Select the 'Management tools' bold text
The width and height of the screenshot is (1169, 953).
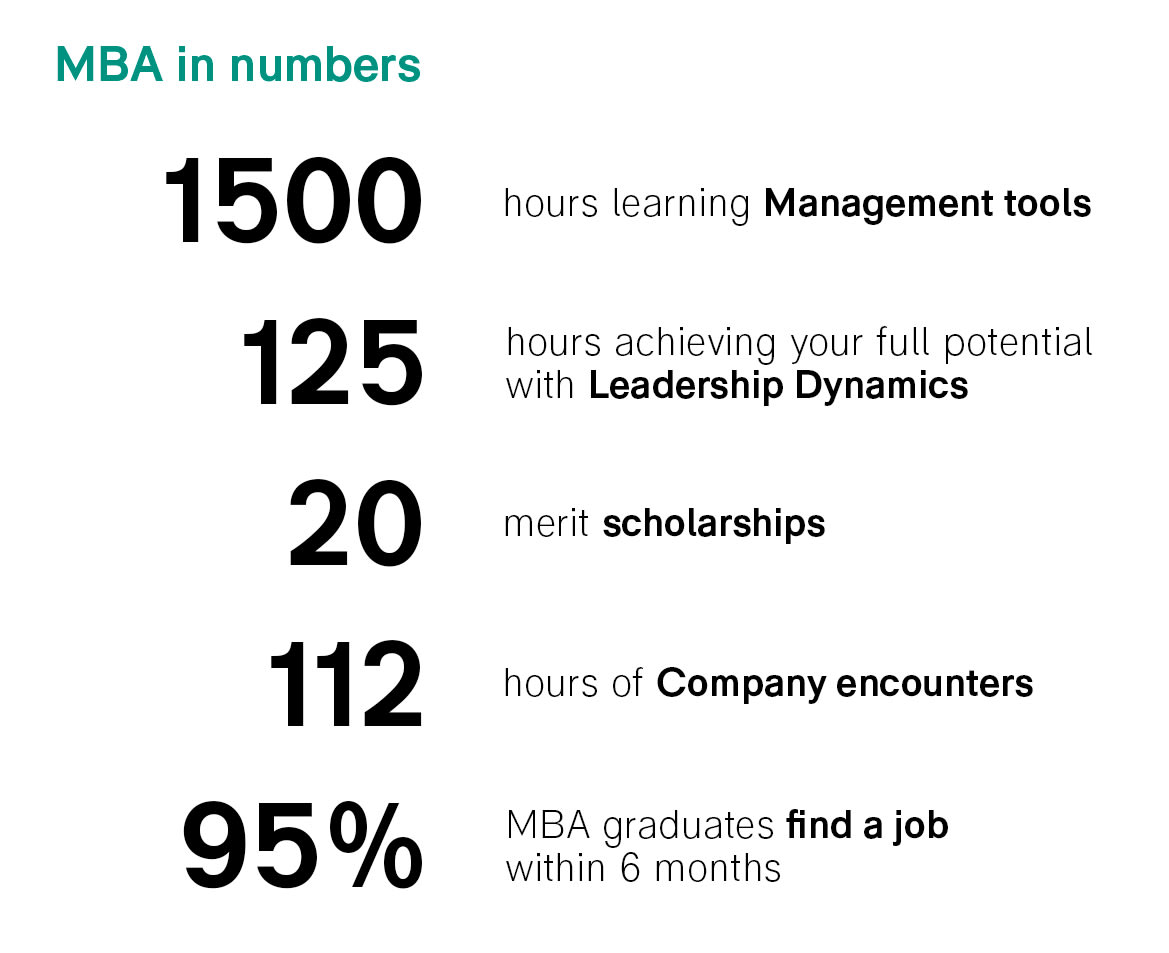(x=927, y=204)
